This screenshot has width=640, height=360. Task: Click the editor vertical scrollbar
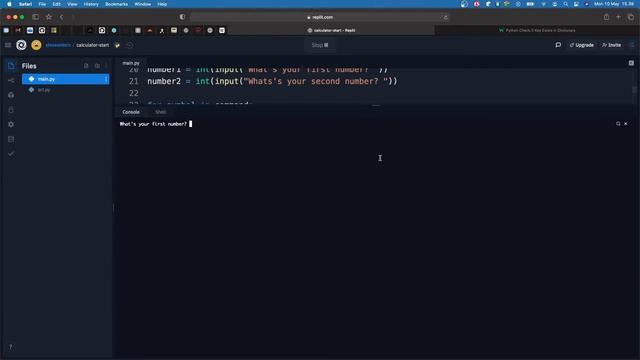(x=634, y=89)
